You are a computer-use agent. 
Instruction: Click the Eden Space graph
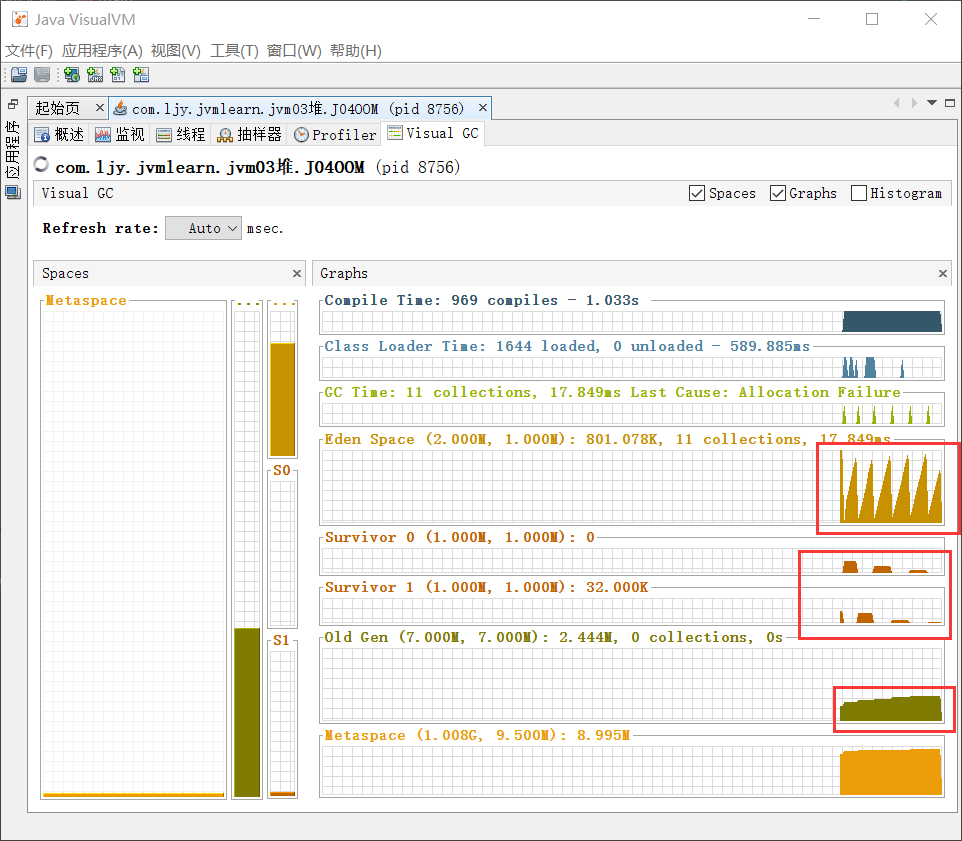click(x=632, y=486)
